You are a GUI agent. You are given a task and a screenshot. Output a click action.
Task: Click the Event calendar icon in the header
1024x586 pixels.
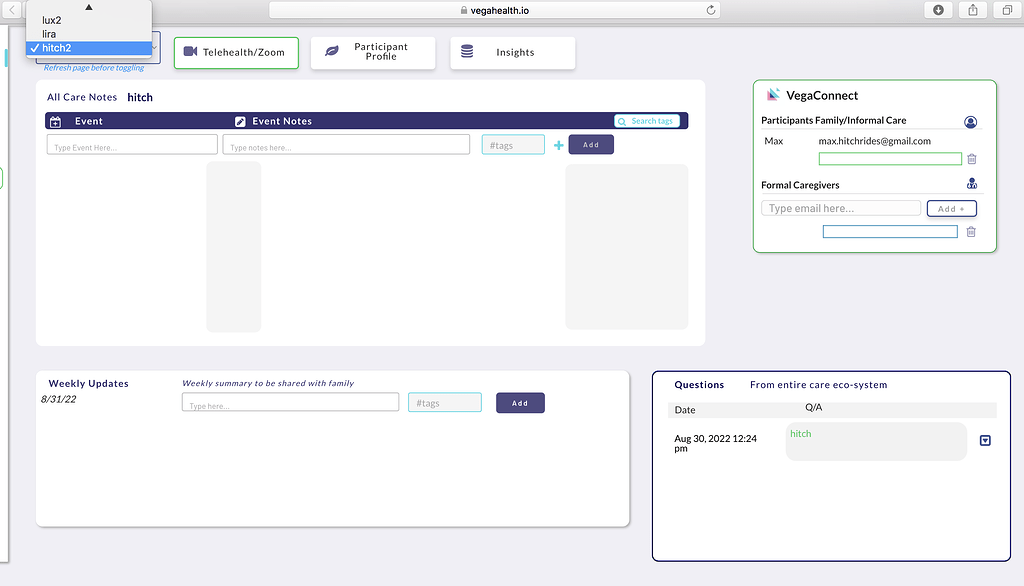[x=55, y=121]
